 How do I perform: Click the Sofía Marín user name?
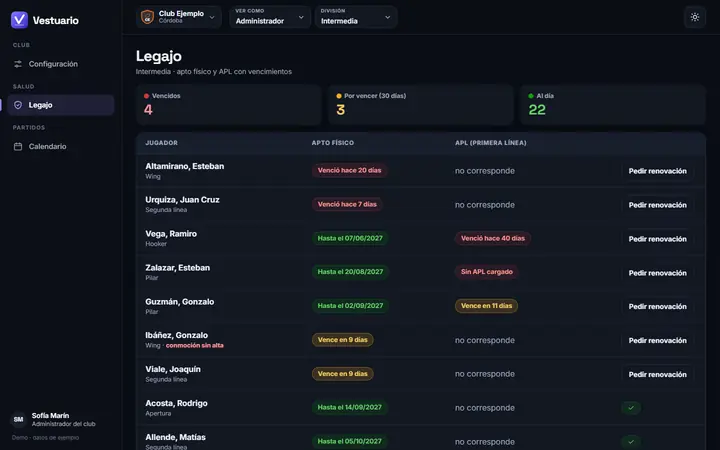coord(50,416)
